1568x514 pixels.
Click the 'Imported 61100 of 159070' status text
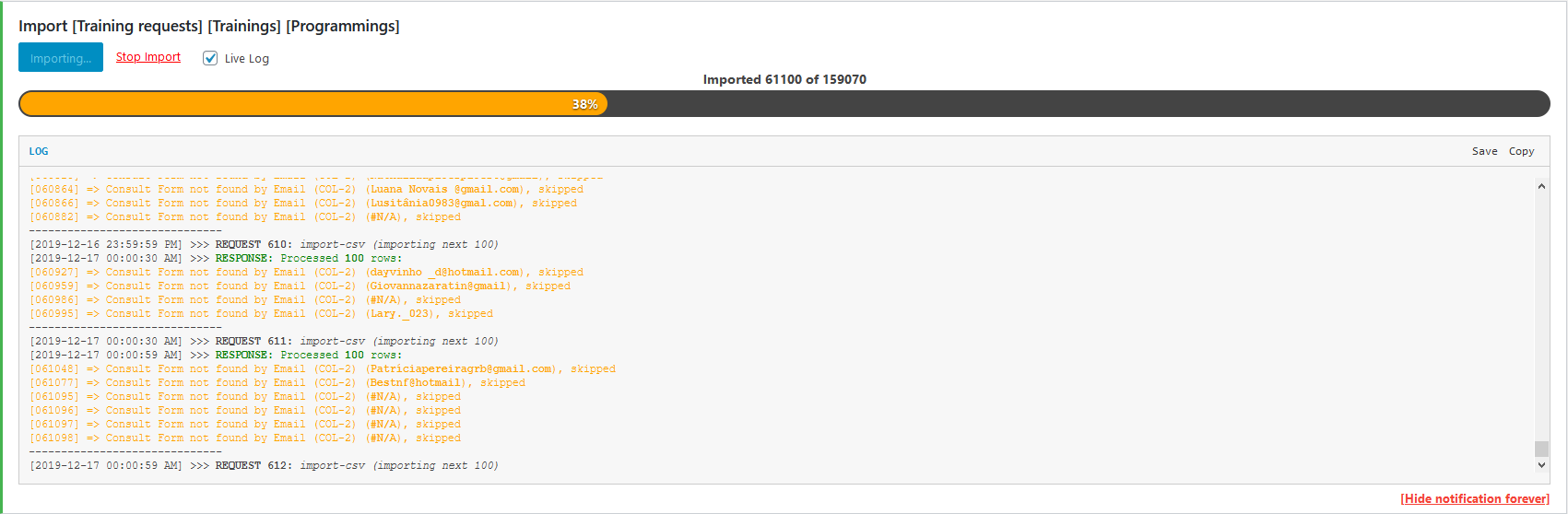click(784, 79)
